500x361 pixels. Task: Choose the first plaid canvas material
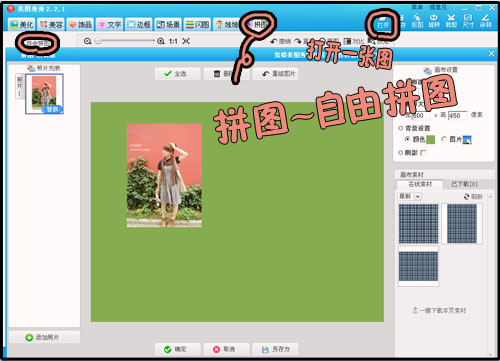(418, 223)
